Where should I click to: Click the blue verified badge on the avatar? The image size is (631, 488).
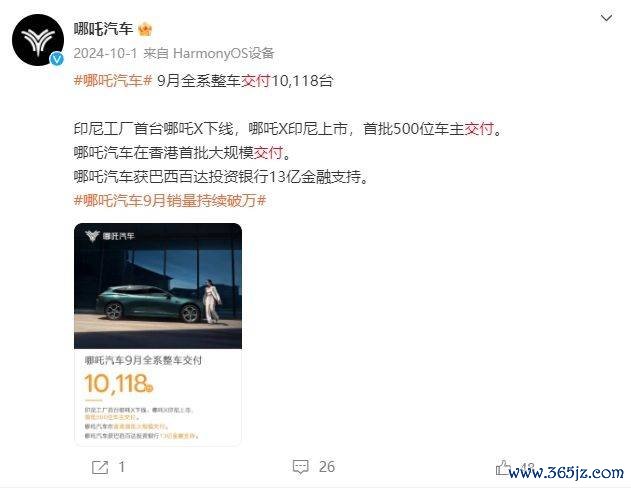pos(57,59)
